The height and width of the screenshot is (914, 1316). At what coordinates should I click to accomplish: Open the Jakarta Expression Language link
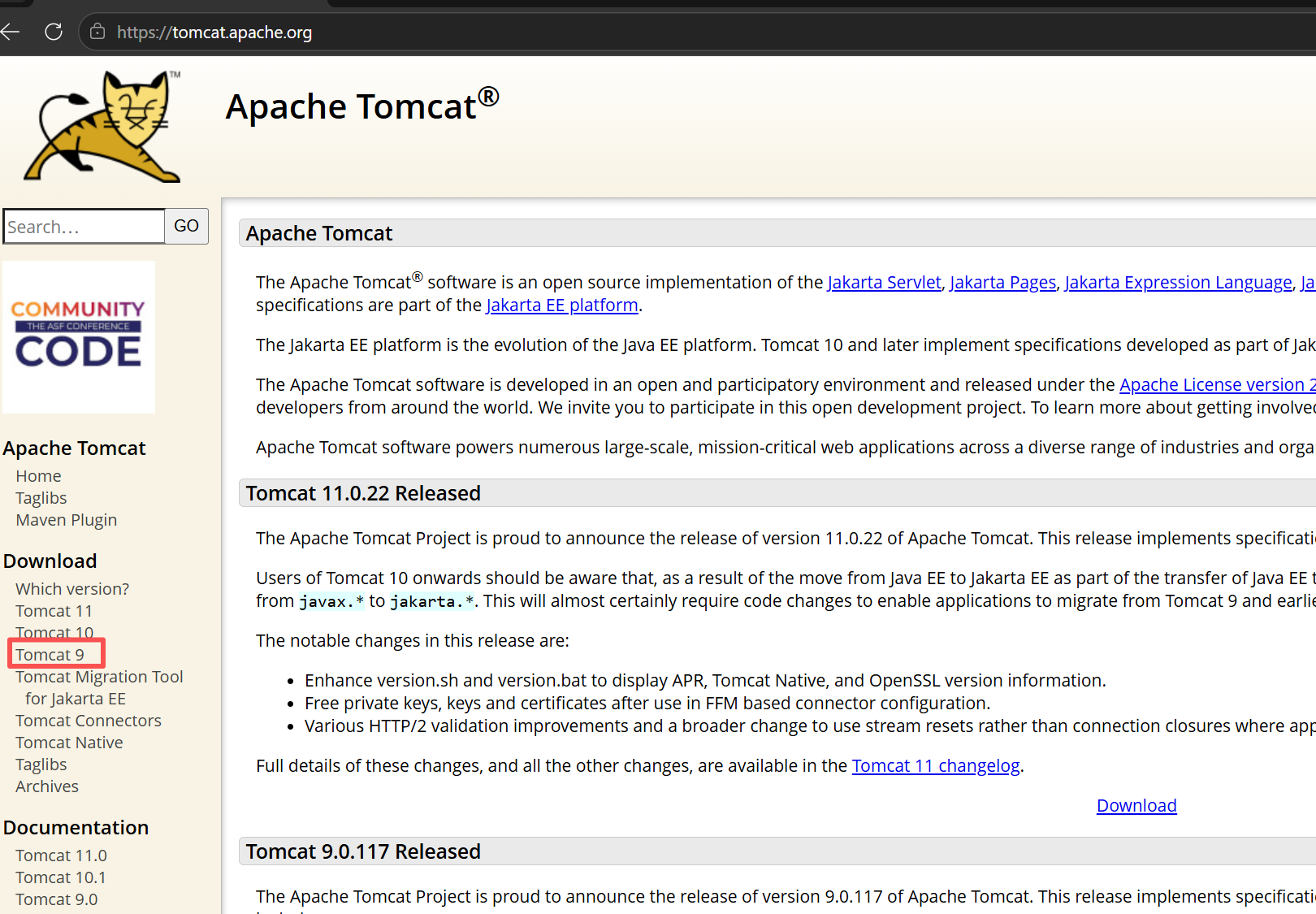(x=1178, y=282)
